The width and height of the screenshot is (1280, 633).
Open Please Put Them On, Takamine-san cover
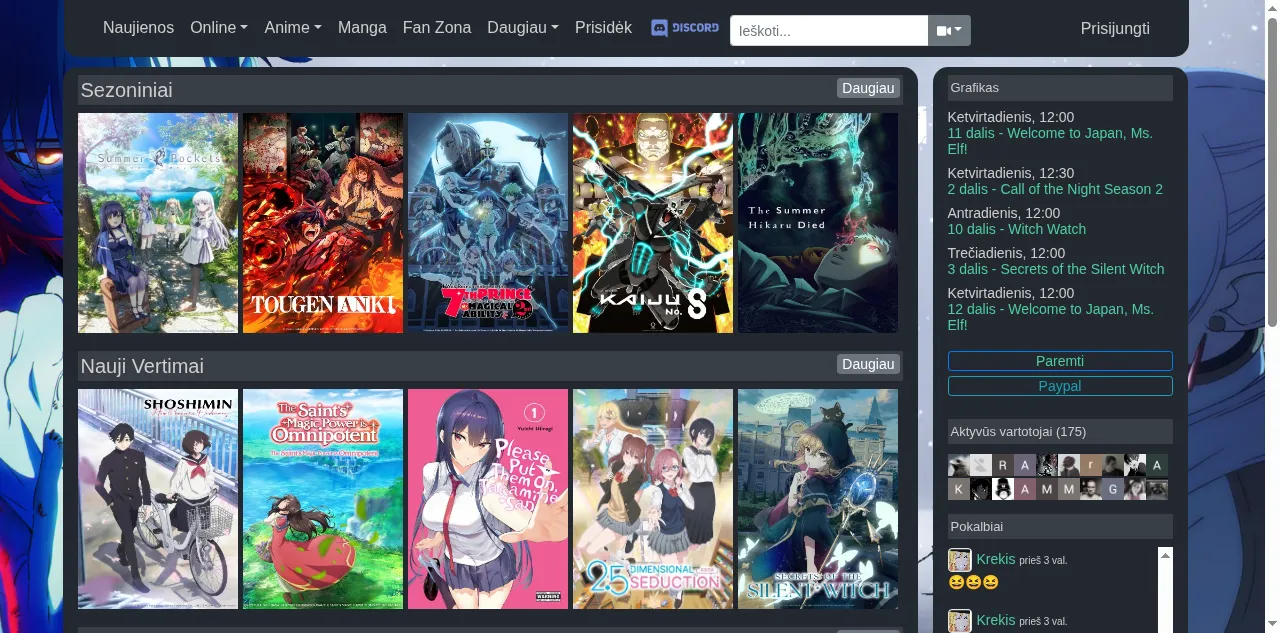pyautogui.click(x=488, y=499)
